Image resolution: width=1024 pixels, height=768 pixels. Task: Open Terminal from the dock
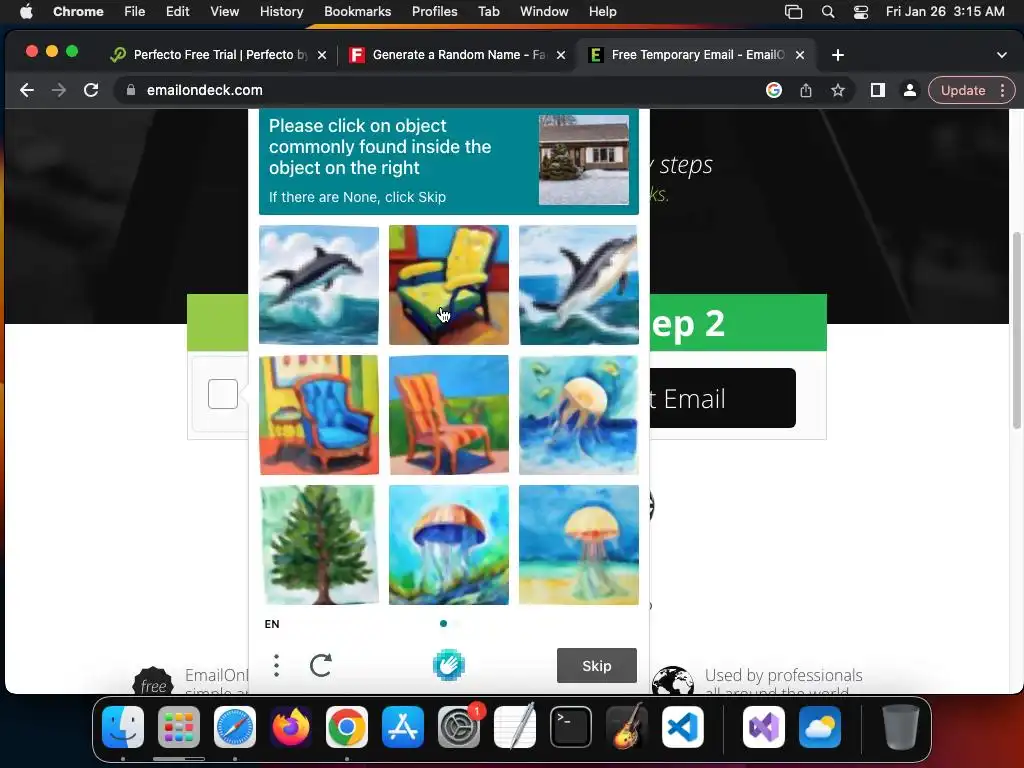(571, 727)
